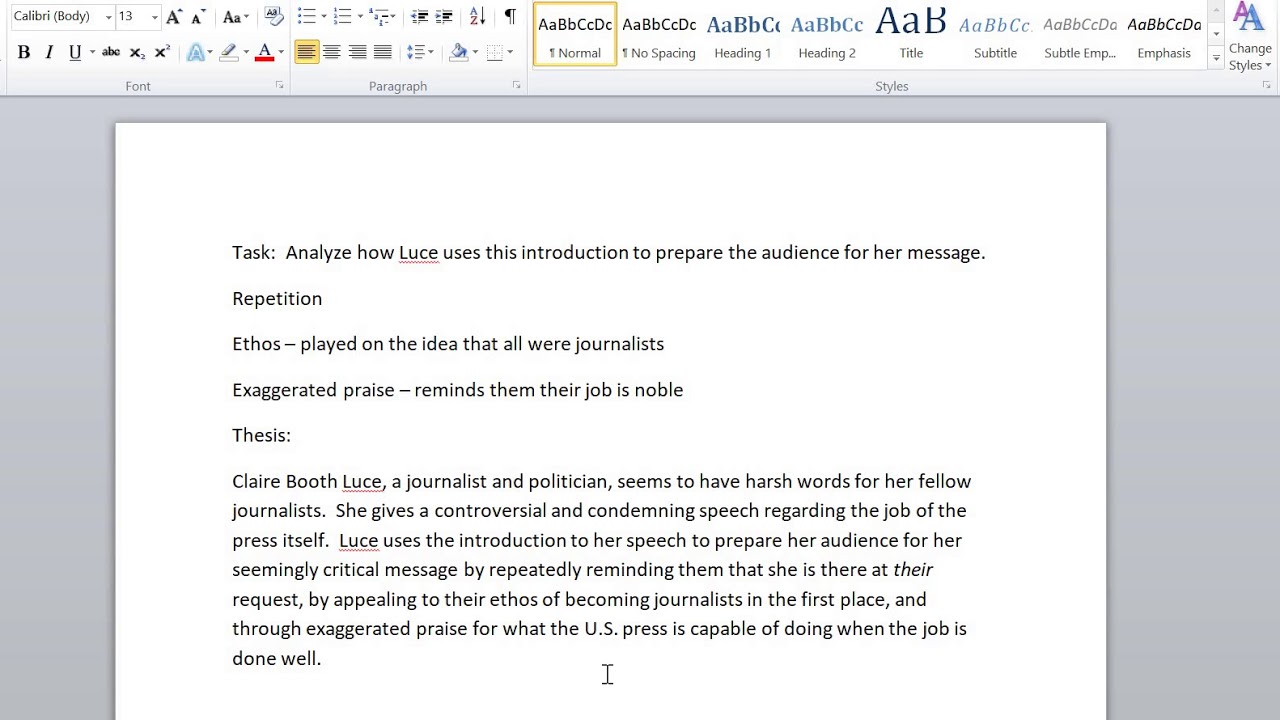The width and height of the screenshot is (1280, 720).
Task: Open the font name dropdown
Action: pyautogui.click(x=108, y=17)
